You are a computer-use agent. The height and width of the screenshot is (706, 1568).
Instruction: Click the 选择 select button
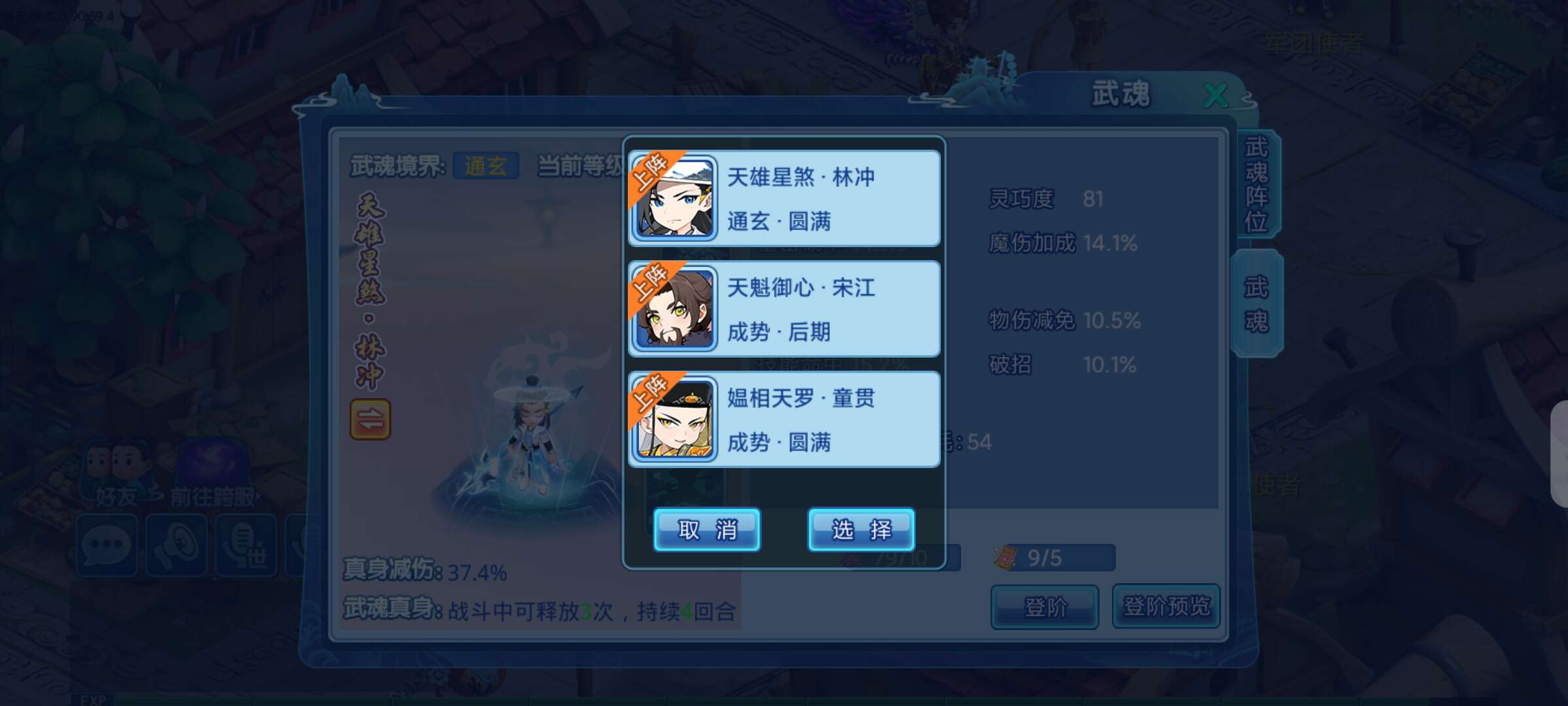point(861,529)
